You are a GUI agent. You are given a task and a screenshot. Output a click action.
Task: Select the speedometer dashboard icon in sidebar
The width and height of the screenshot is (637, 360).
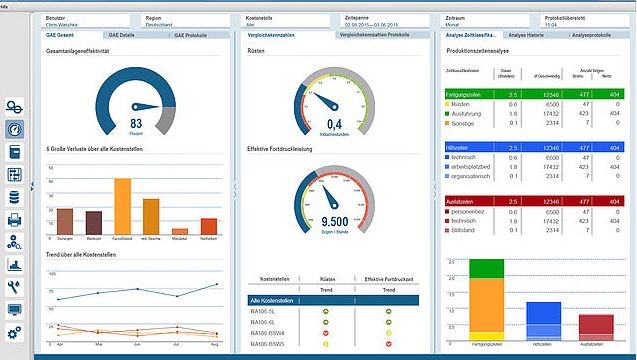point(14,130)
